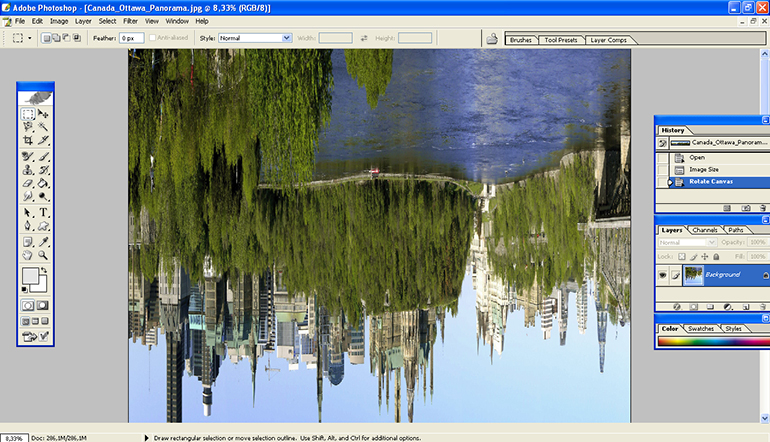The width and height of the screenshot is (770, 442).
Task: Open the Filter menu
Action: 131,20
